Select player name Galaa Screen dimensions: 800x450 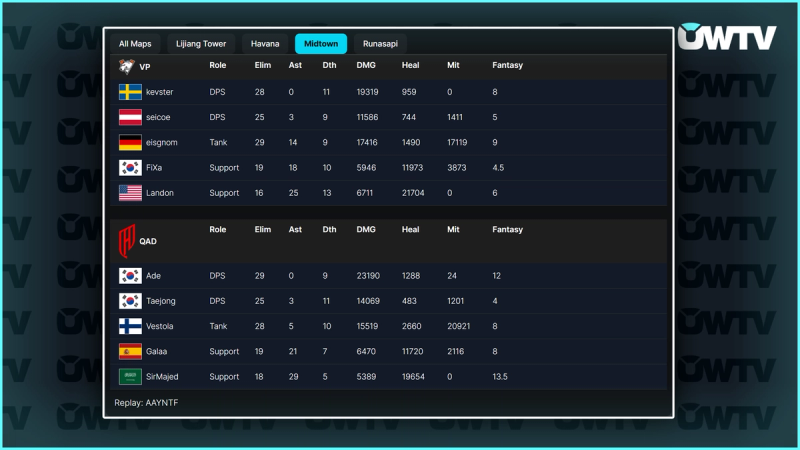156,351
